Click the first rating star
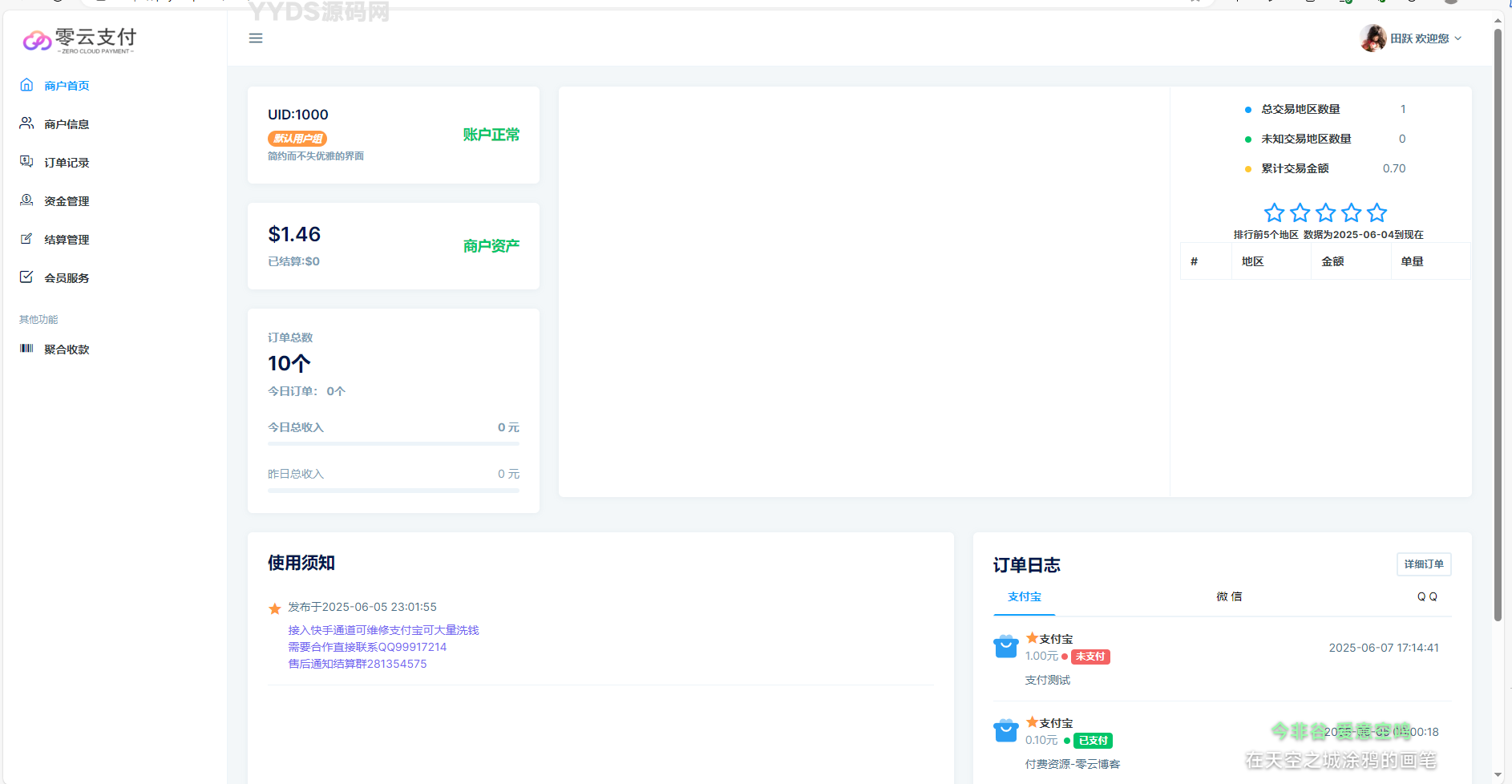1512x784 pixels. (1274, 212)
